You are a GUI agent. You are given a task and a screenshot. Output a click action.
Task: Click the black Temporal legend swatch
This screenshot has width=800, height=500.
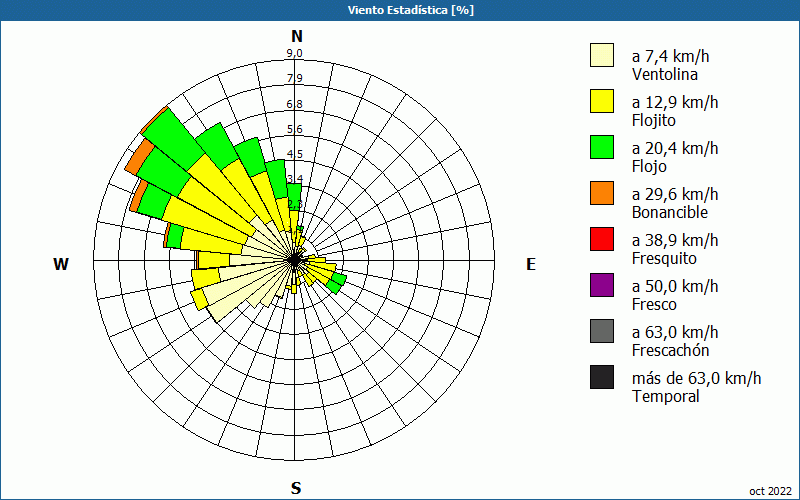pyautogui.click(x=602, y=377)
